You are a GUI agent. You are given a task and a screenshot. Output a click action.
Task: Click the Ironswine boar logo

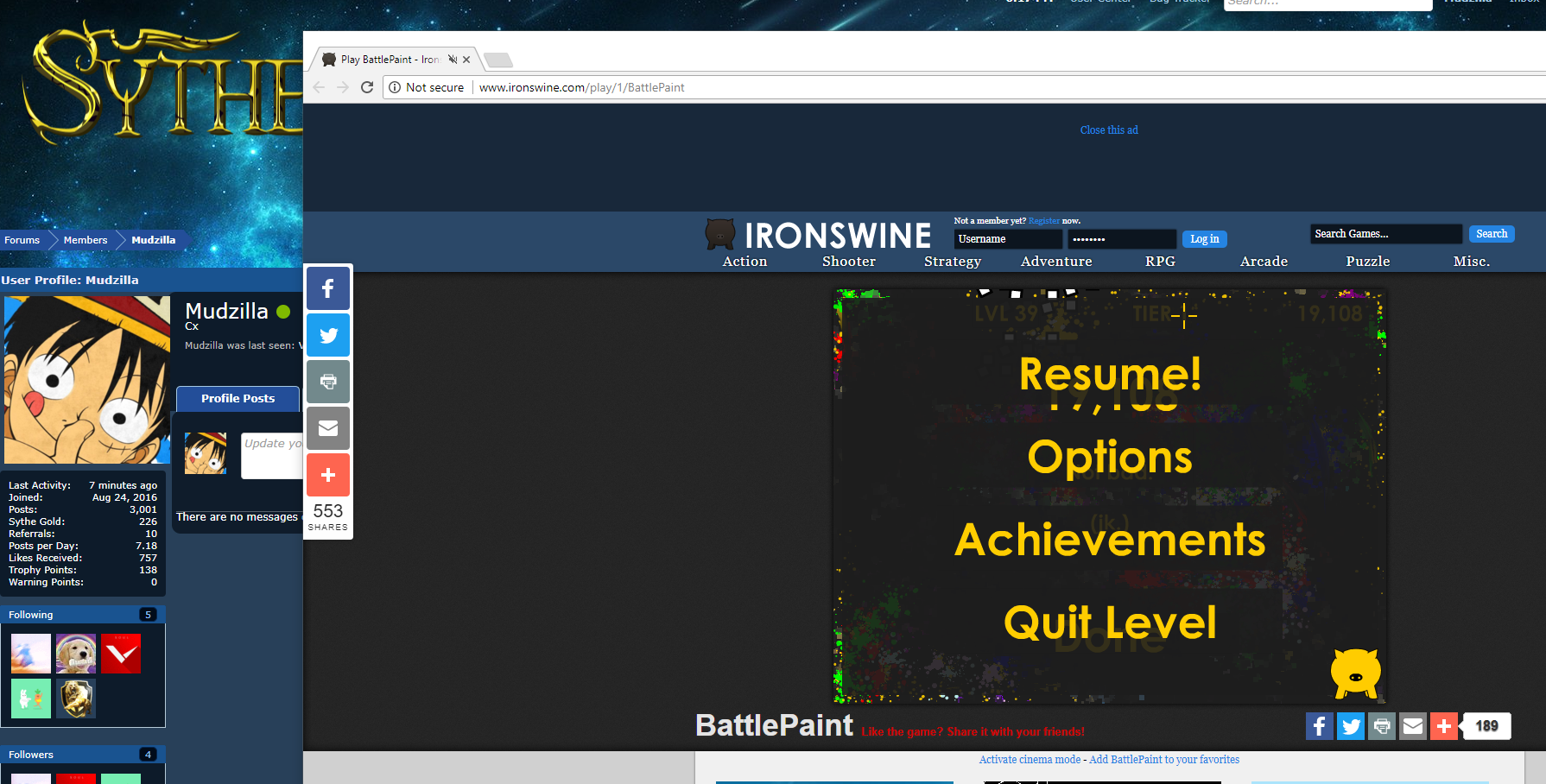tap(719, 234)
